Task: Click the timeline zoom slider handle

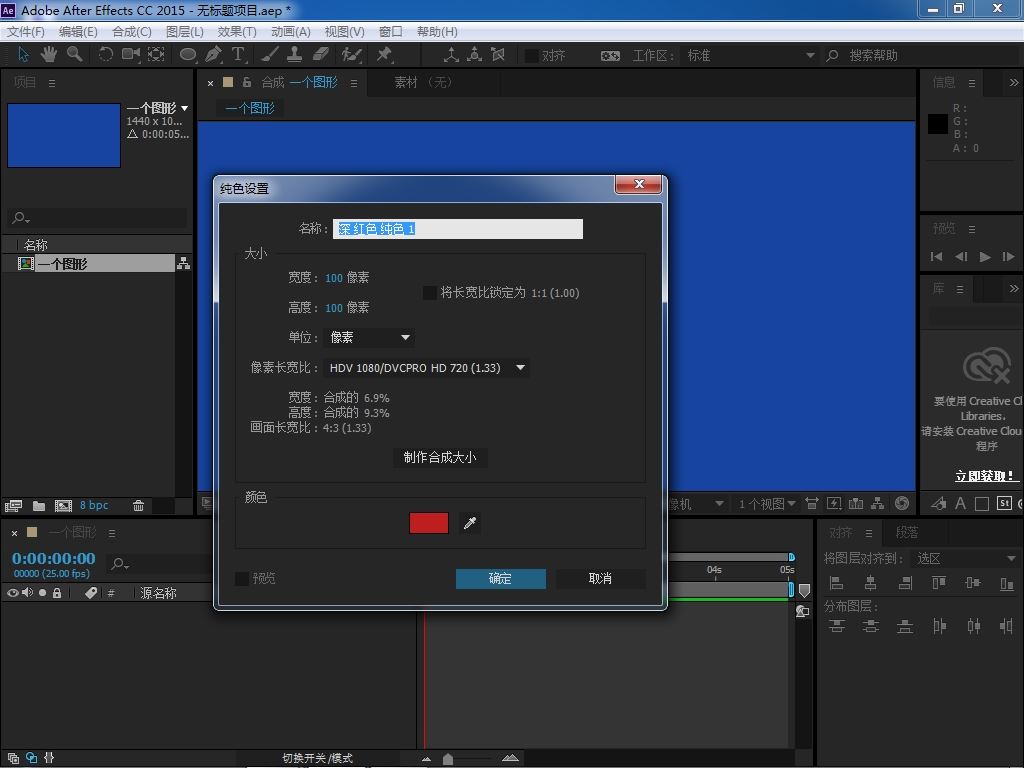Action: click(x=448, y=759)
